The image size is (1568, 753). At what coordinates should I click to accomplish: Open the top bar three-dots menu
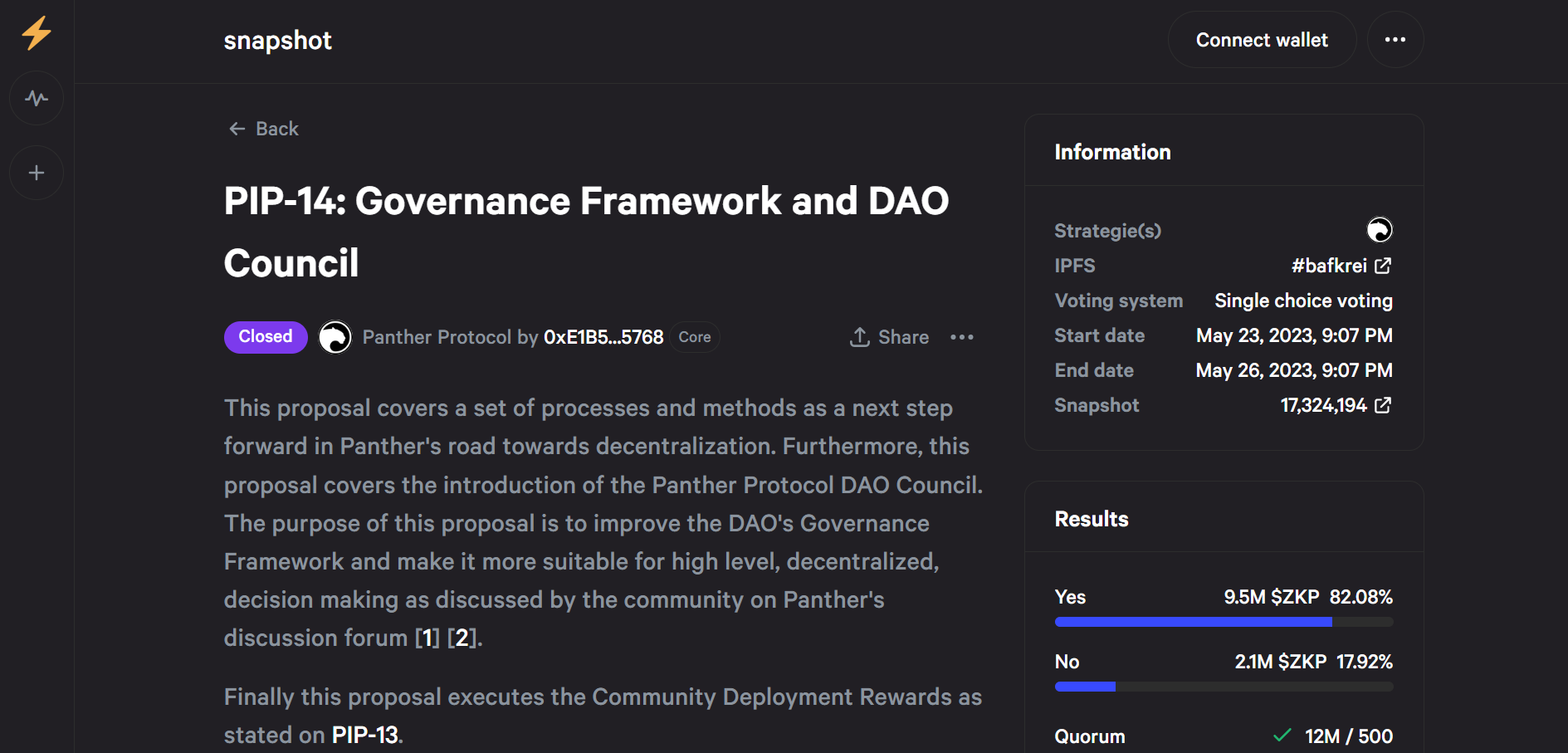pyautogui.click(x=1395, y=40)
